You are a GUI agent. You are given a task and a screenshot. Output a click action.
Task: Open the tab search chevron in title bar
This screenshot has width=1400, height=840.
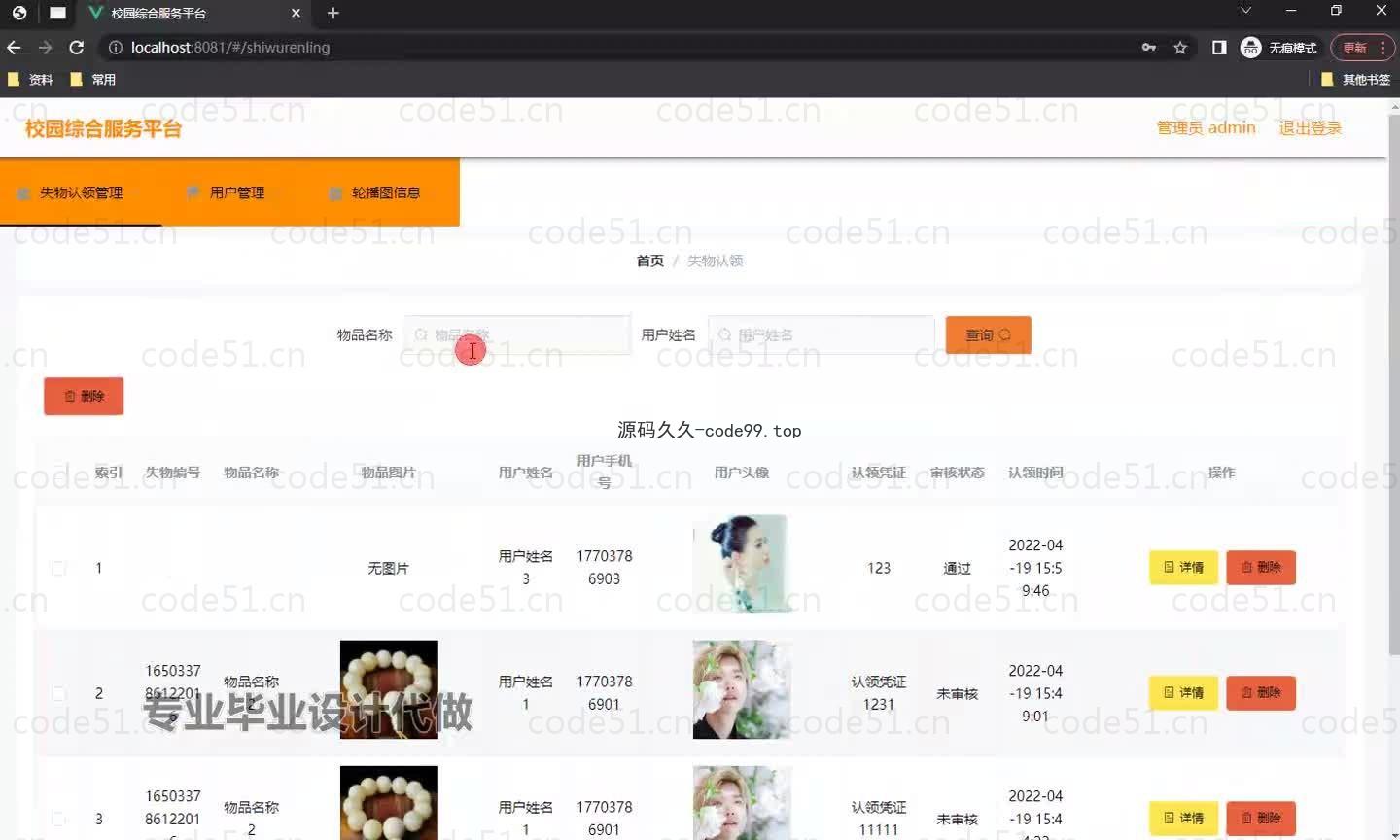[x=1245, y=10]
